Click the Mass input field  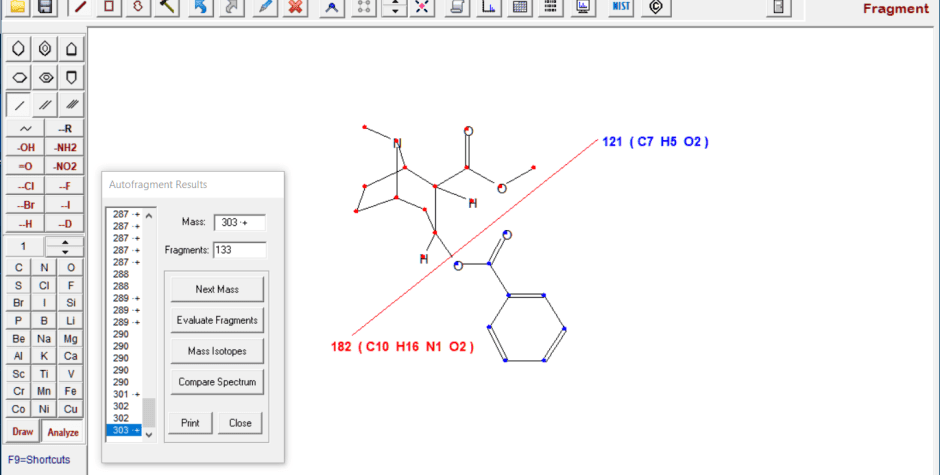240,223
